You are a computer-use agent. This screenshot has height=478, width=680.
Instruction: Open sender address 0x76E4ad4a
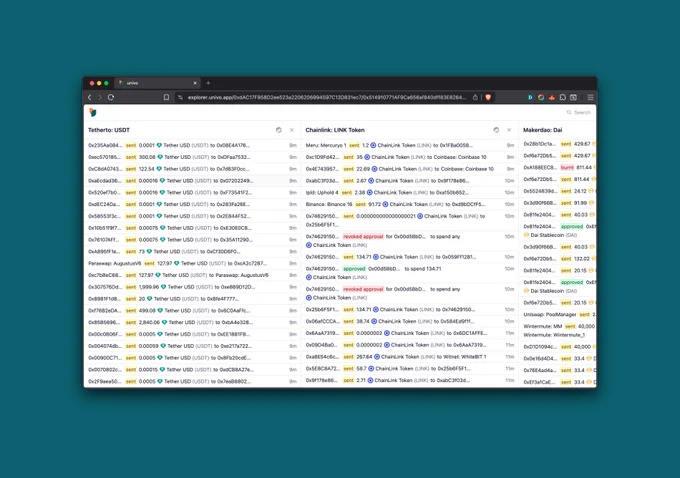(x=539, y=370)
